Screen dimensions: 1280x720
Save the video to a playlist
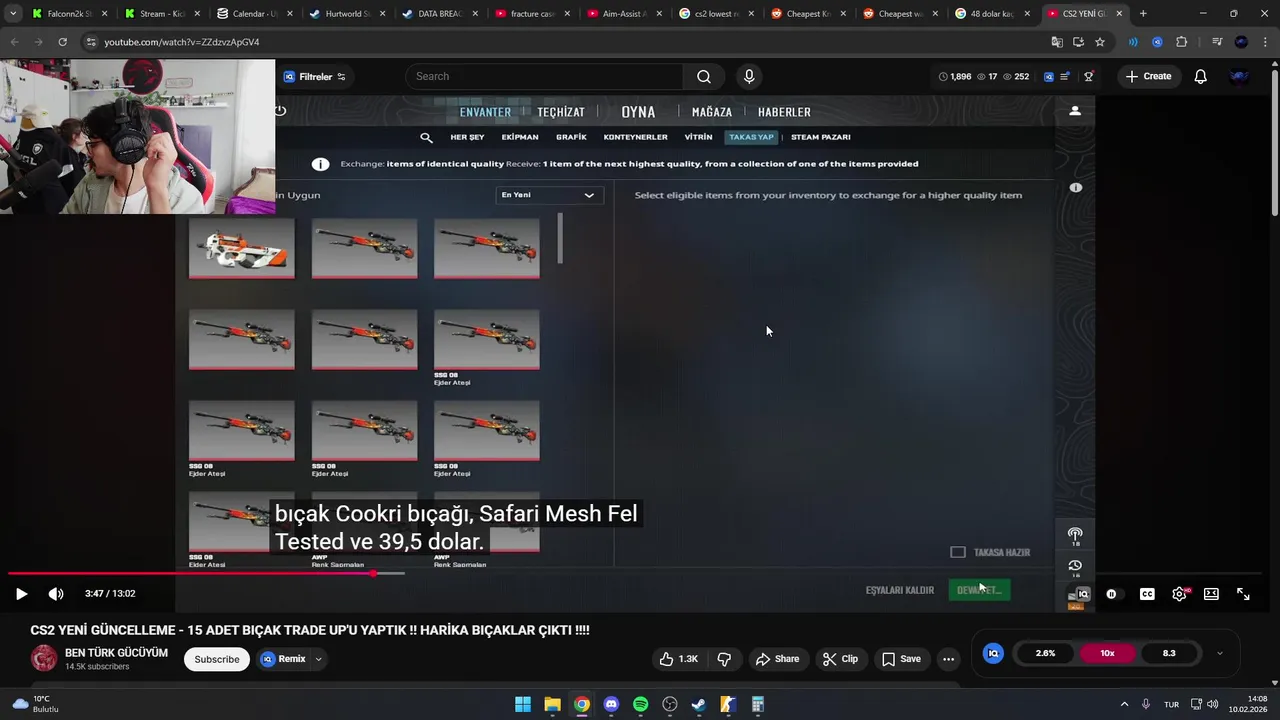click(901, 659)
